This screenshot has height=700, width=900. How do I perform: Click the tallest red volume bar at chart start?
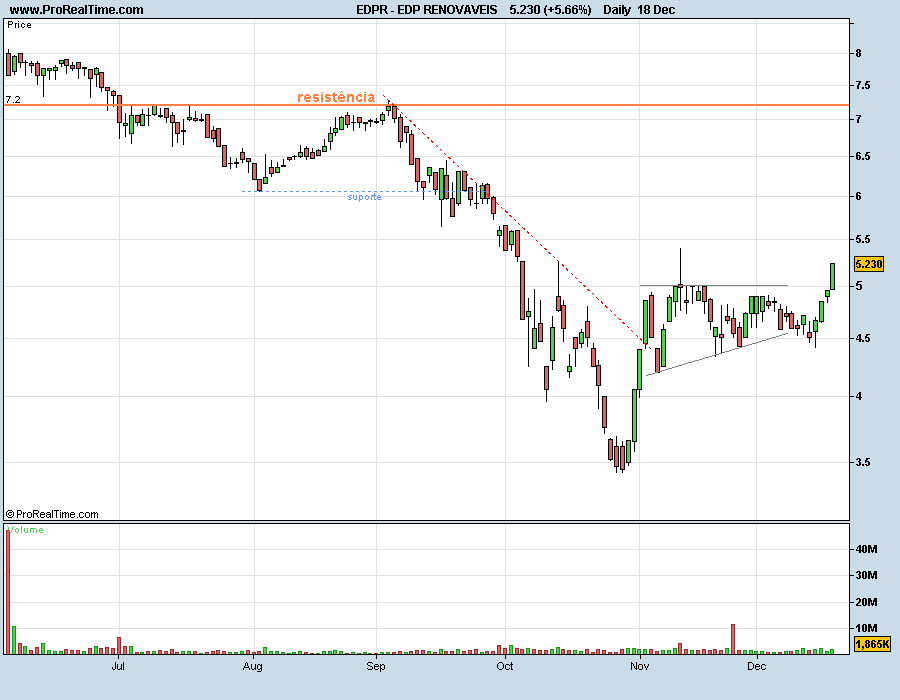click(8, 592)
